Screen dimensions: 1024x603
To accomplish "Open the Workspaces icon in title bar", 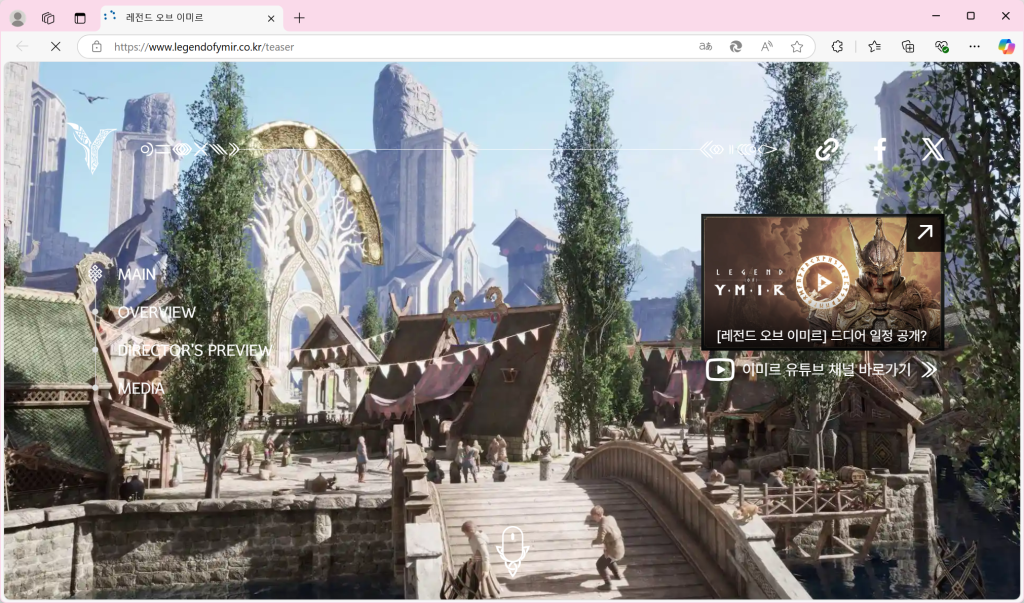I will (x=48, y=18).
